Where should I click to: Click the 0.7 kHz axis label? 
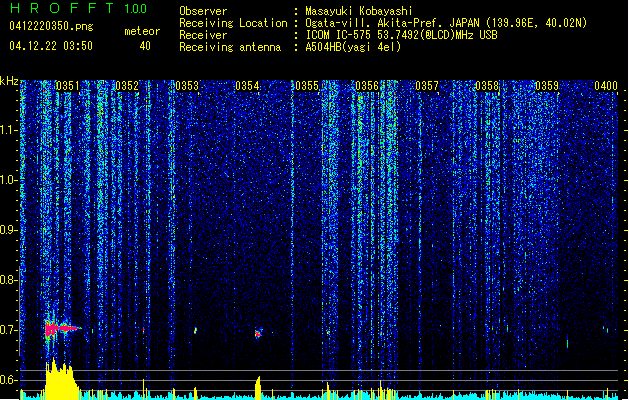(x=8, y=330)
